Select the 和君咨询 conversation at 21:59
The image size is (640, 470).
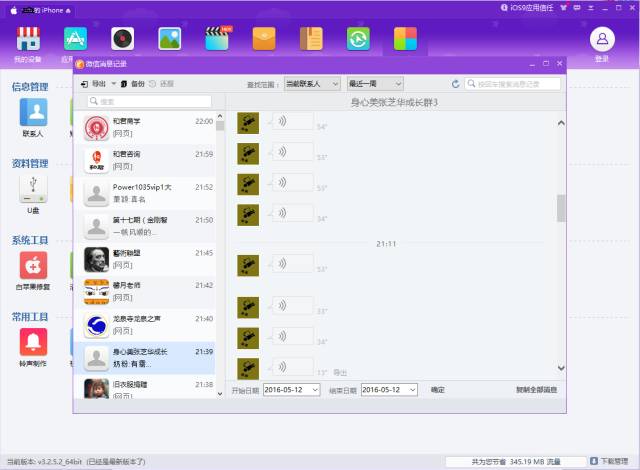click(146, 160)
